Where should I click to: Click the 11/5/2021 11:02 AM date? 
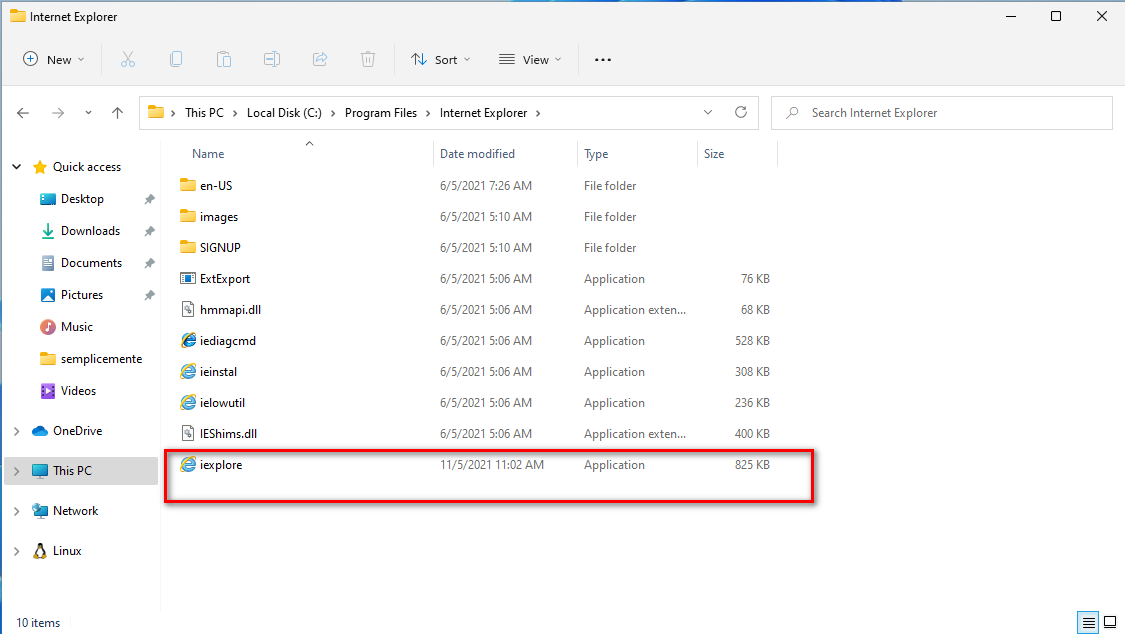point(491,465)
